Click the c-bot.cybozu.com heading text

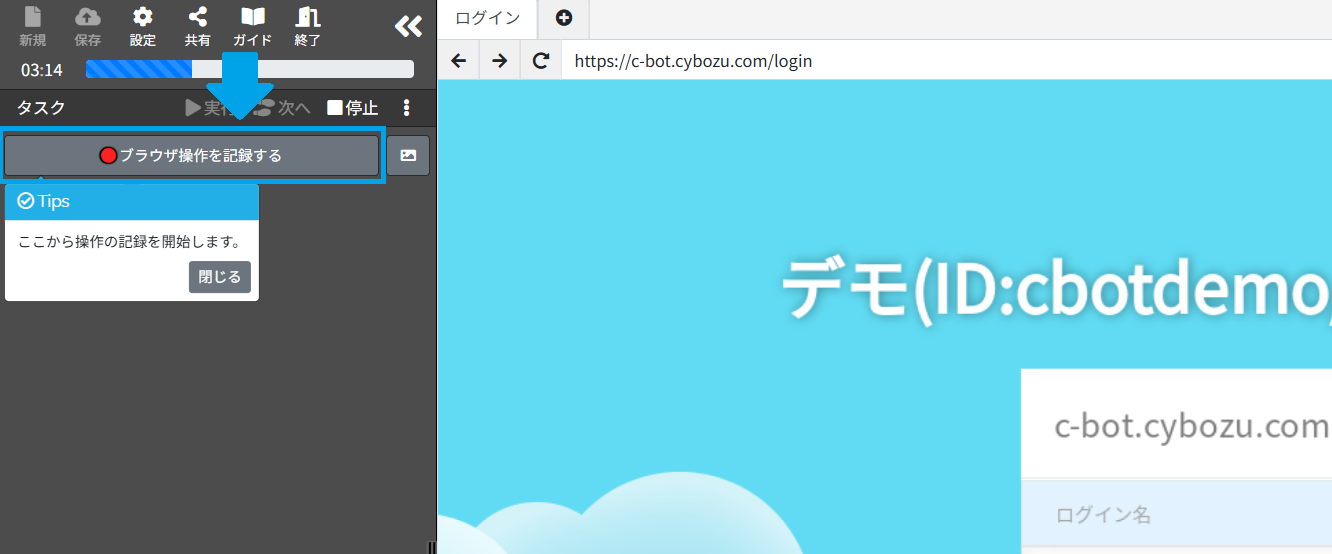click(x=1192, y=426)
